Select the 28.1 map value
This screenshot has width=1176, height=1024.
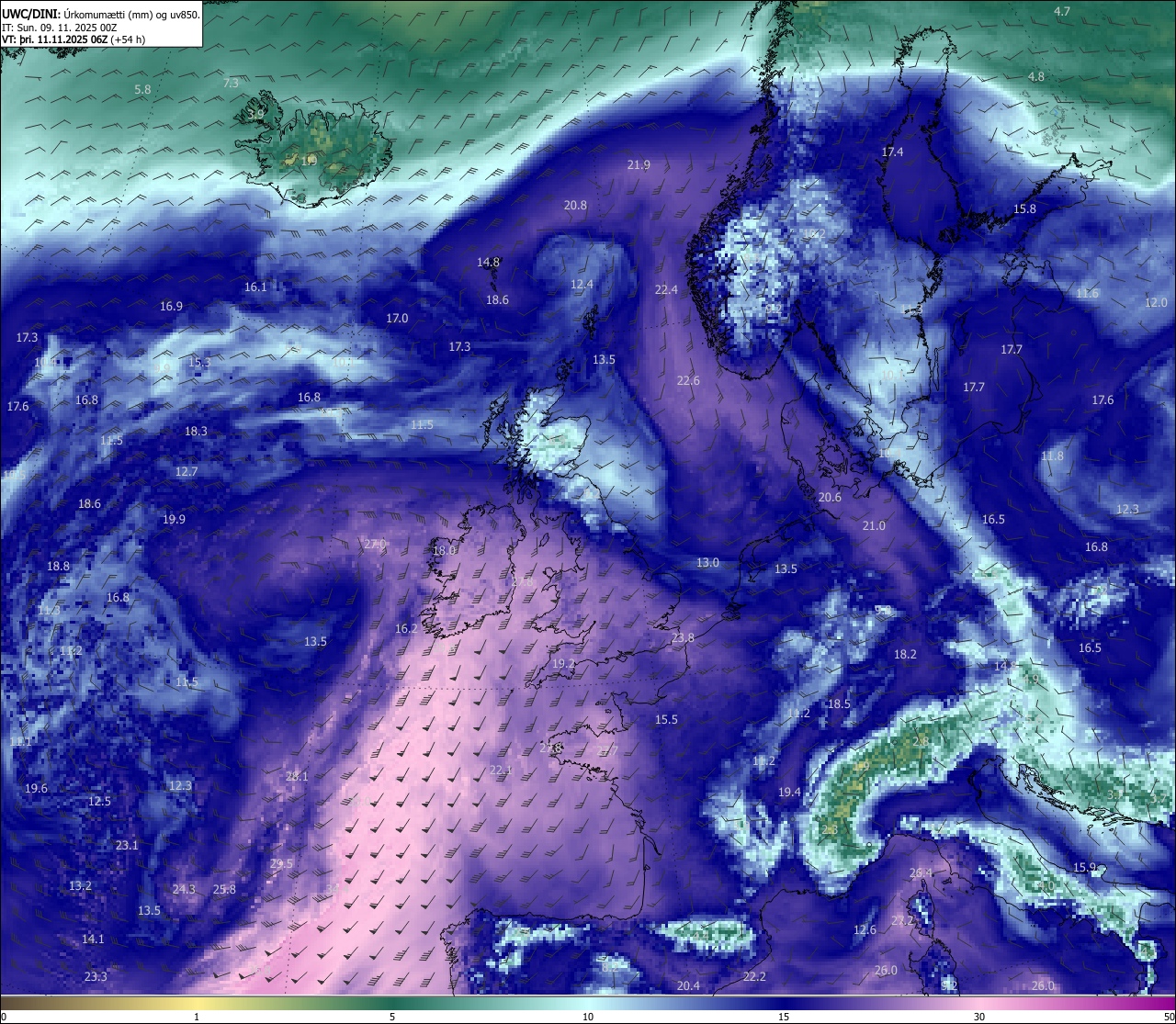297,777
